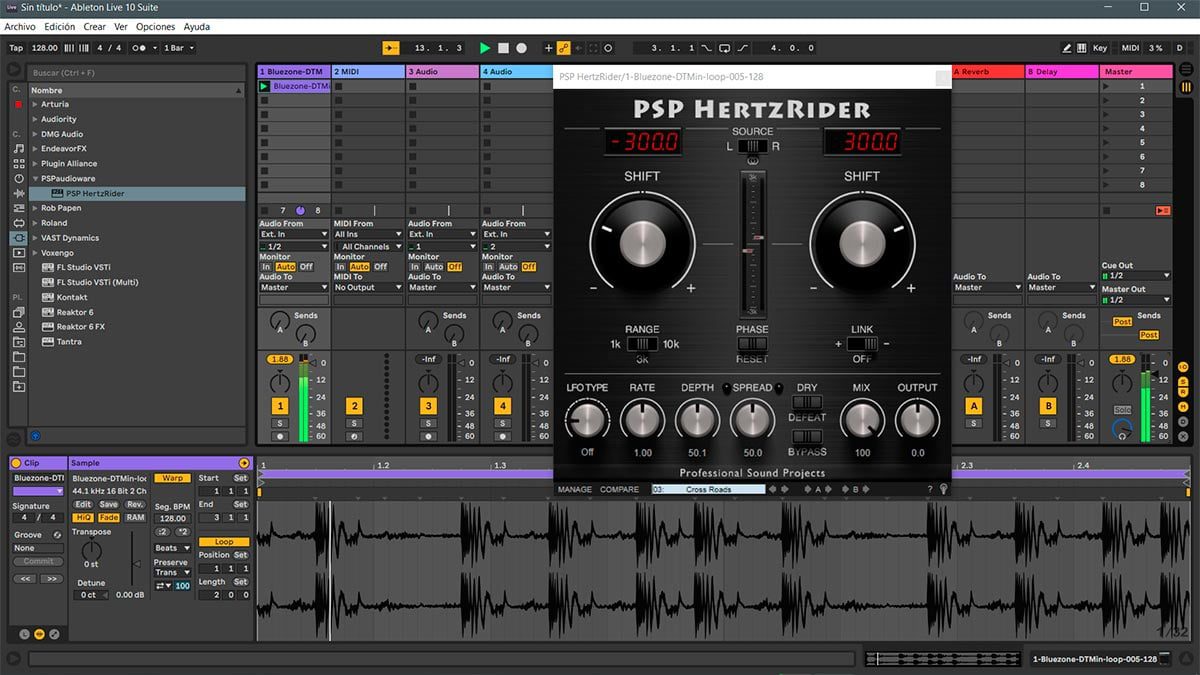Set track 3 Audio Monitor to Auto
The height and width of the screenshot is (675, 1200).
pos(434,267)
